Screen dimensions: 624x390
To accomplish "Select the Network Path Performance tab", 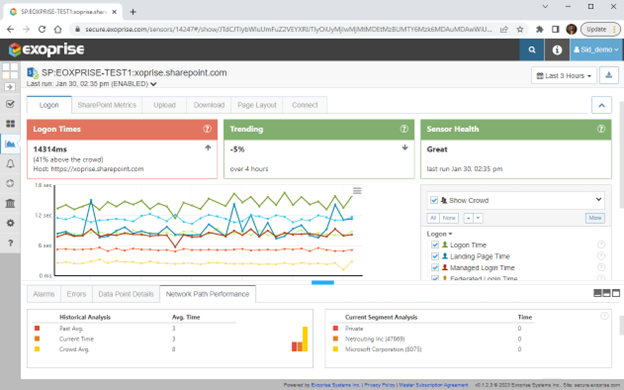I will click(207, 294).
